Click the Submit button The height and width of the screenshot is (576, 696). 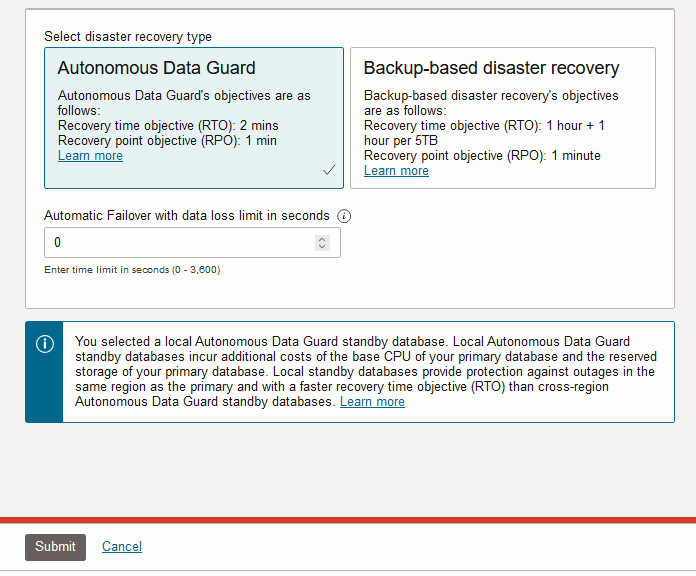click(55, 547)
